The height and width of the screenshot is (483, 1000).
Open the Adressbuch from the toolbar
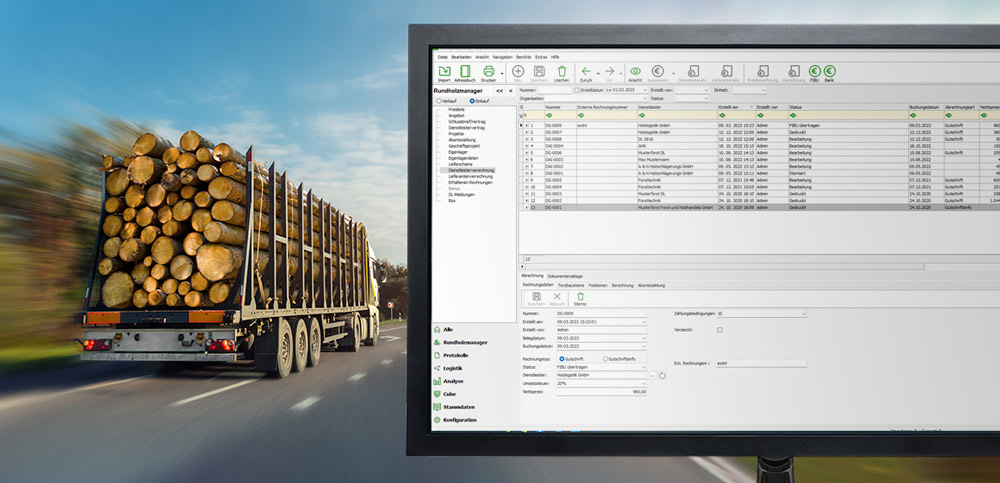(x=465, y=72)
